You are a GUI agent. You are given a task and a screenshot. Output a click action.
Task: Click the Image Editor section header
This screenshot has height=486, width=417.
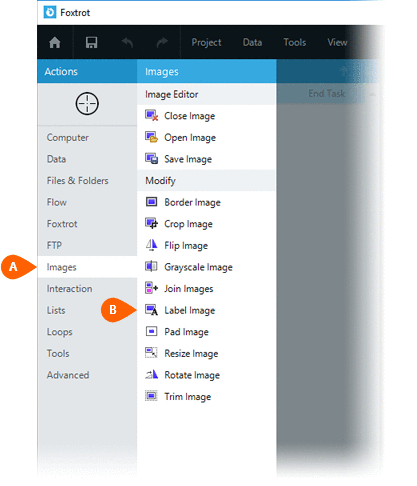coord(206,94)
